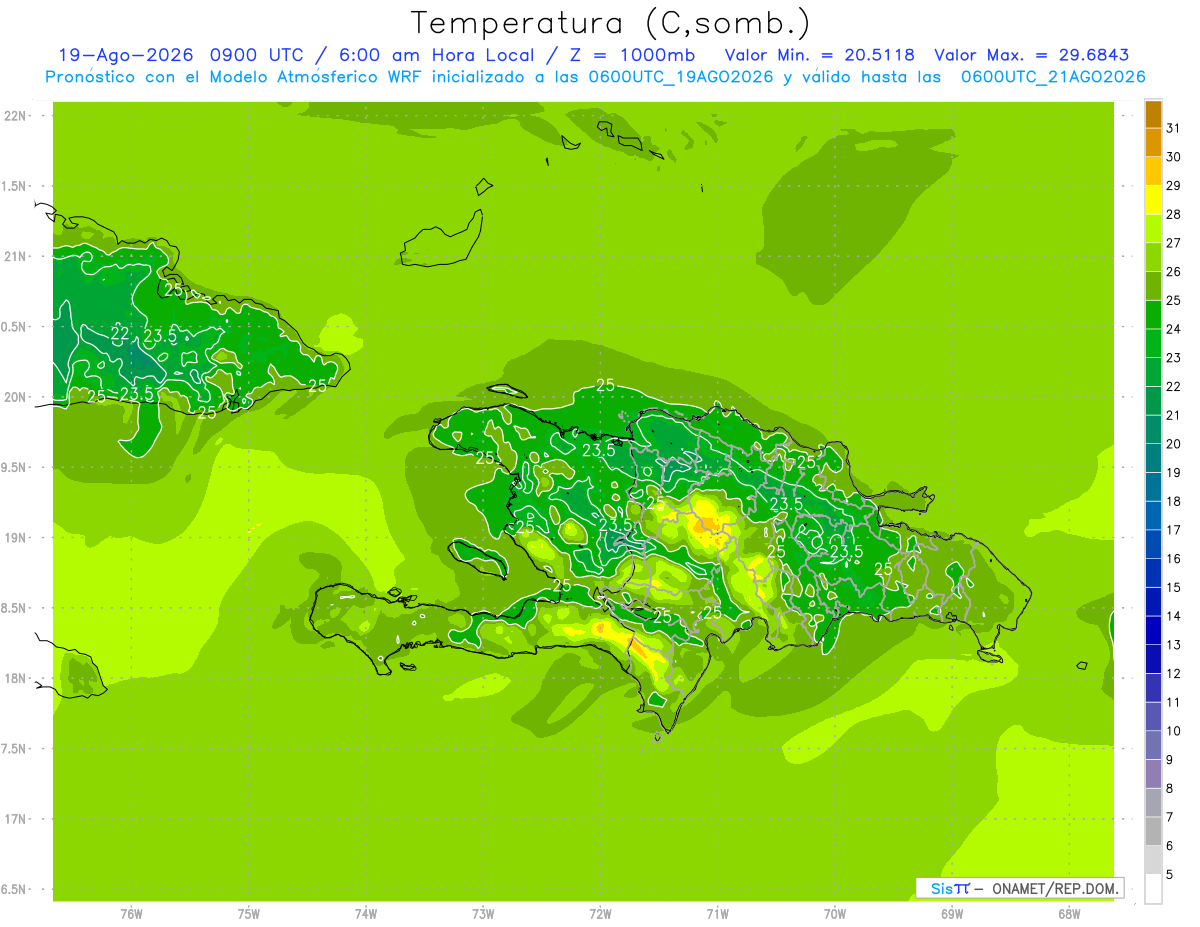Viewport: 1200px width, 927px height.
Task: Click the '0600UTC_21AGO2026' valid-until time
Action: [1053, 77]
